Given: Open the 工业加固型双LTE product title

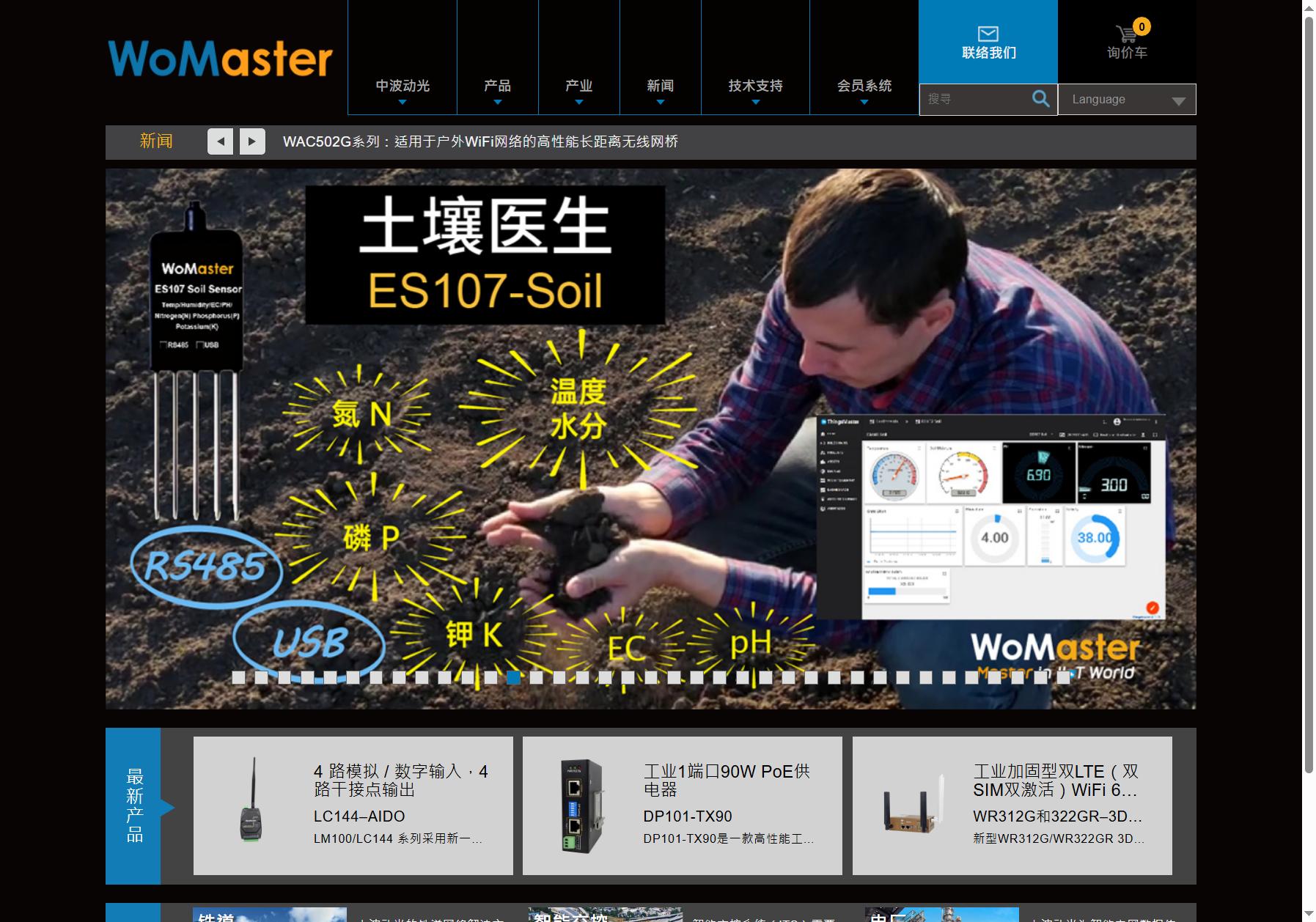Looking at the screenshot, I should pyautogui.click(x=1056, y=780).
